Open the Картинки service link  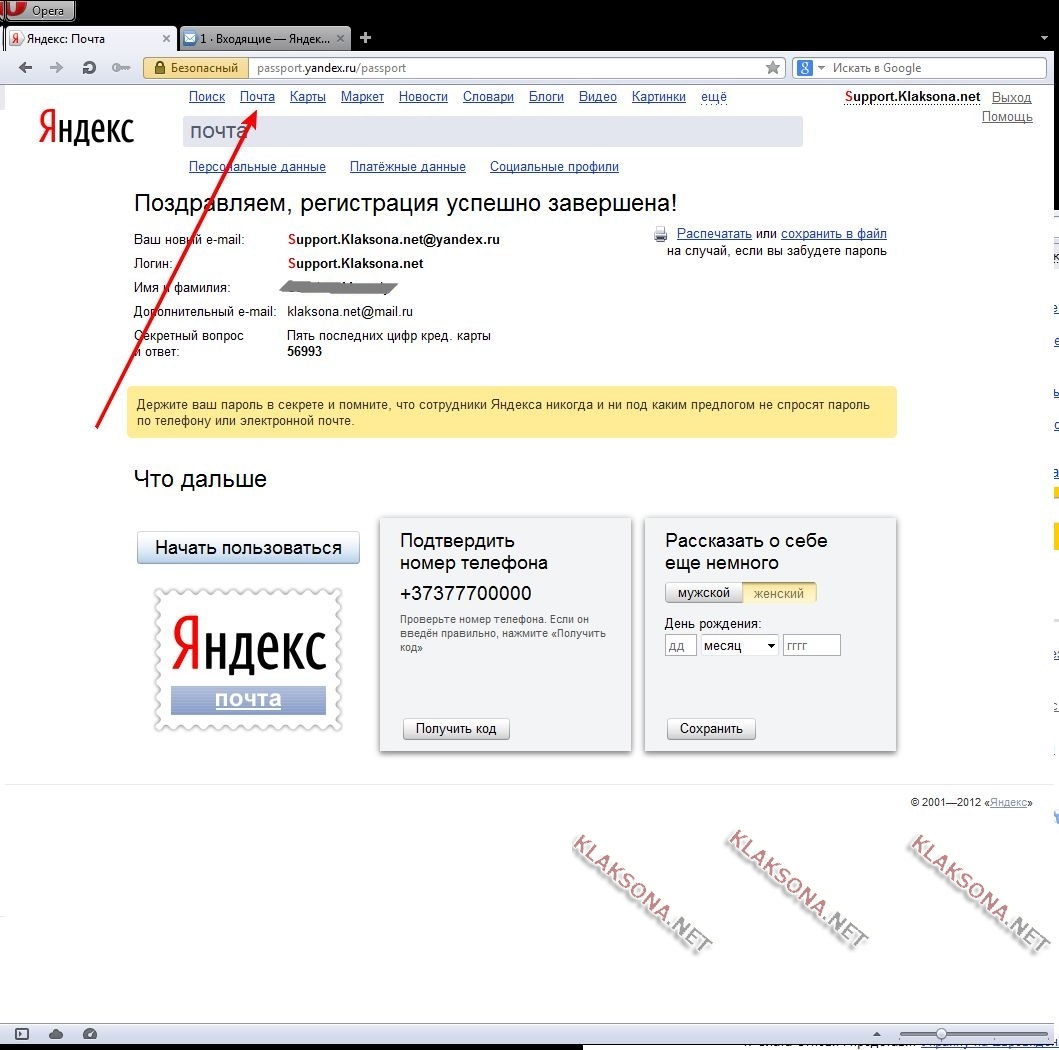click(658, 97)
